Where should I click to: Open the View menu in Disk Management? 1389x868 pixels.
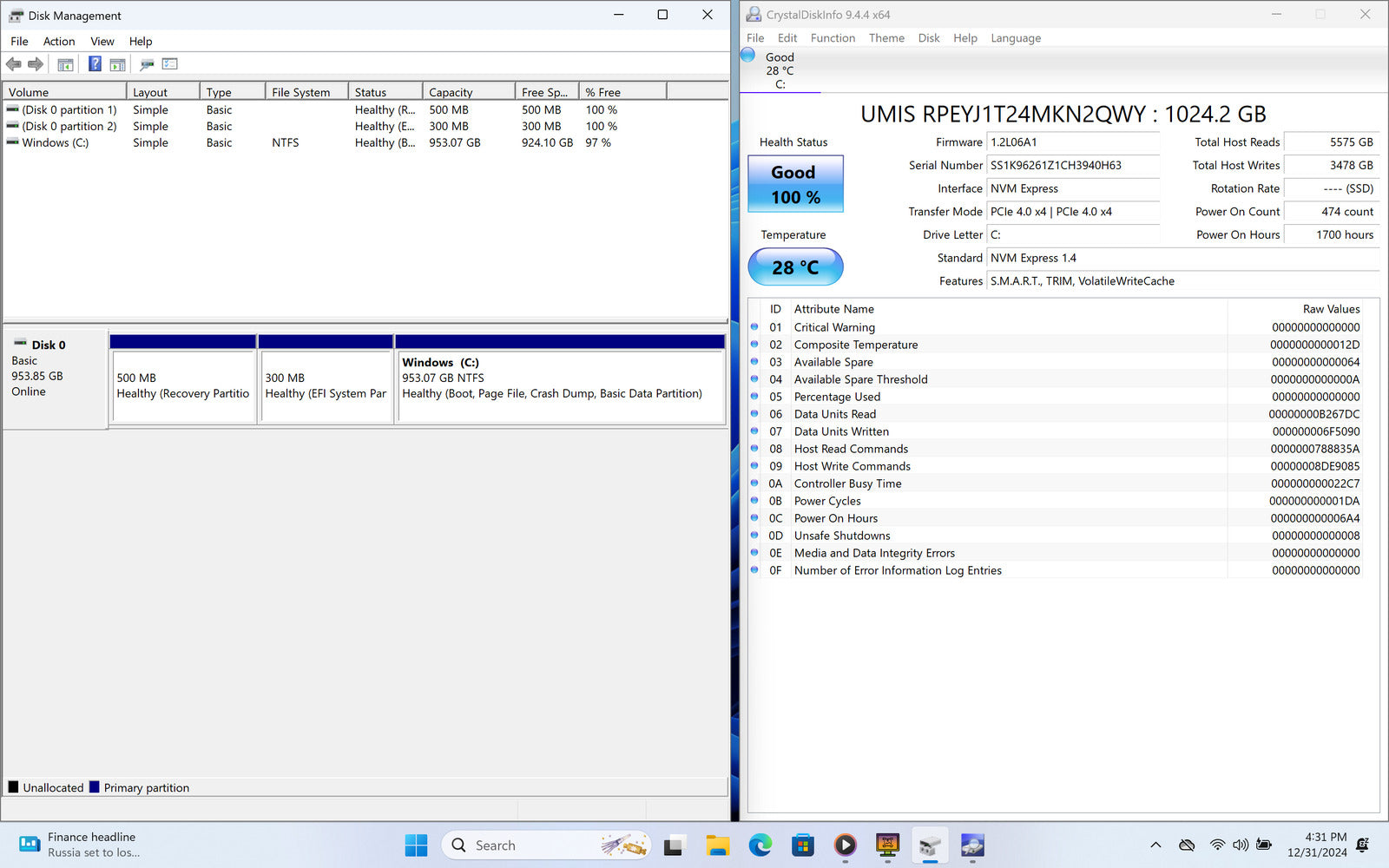click(x=102, y=42)
